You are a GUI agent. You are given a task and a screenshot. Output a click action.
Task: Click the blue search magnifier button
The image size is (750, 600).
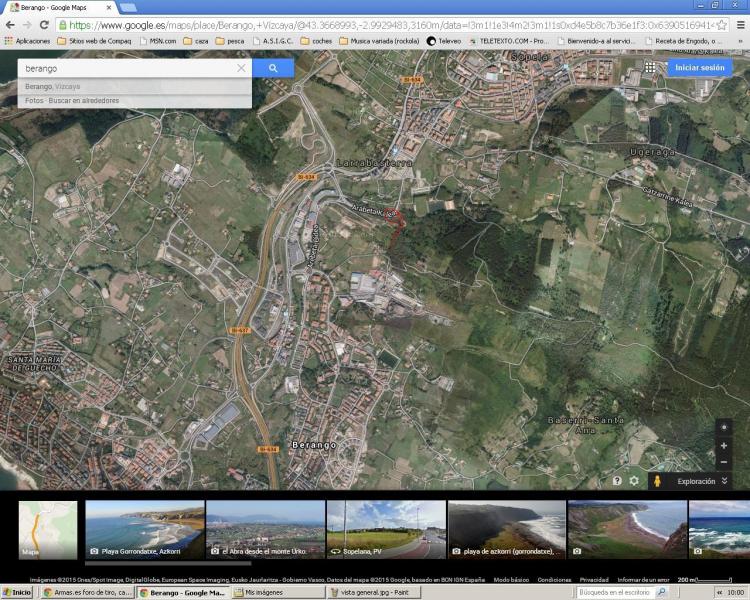tap(272, 68)
